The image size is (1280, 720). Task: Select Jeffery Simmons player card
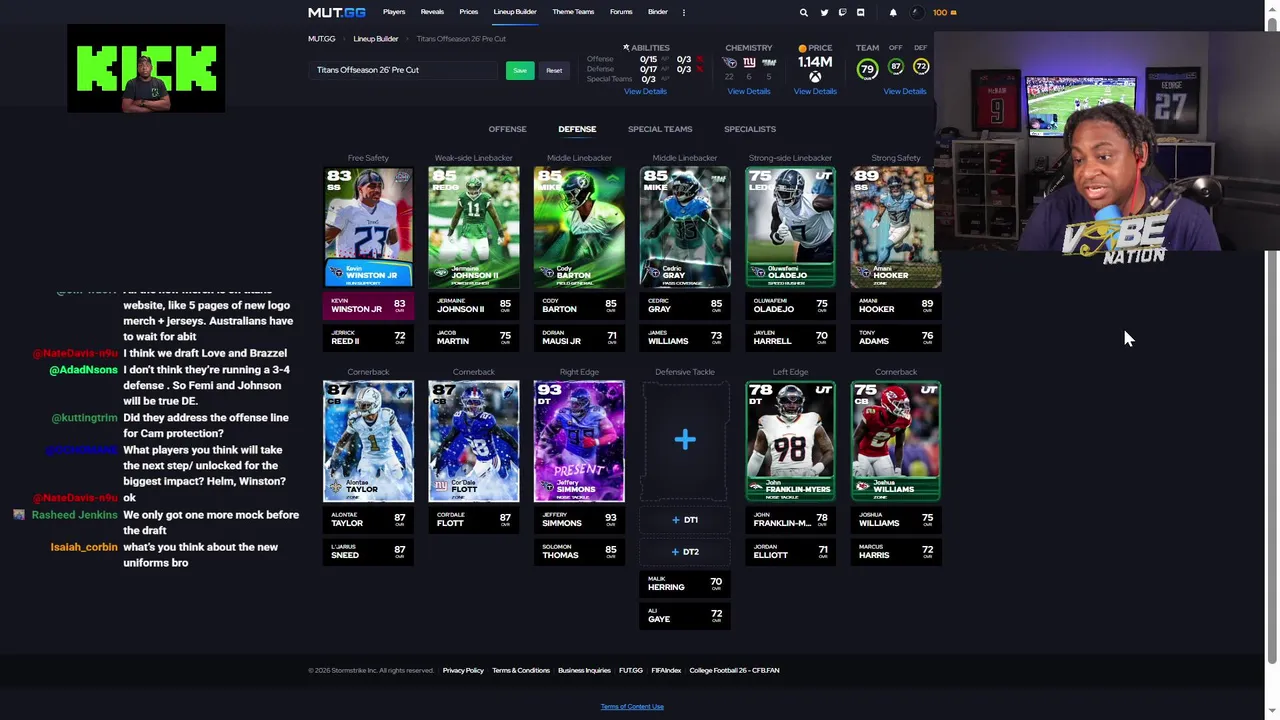click(579, 441)
